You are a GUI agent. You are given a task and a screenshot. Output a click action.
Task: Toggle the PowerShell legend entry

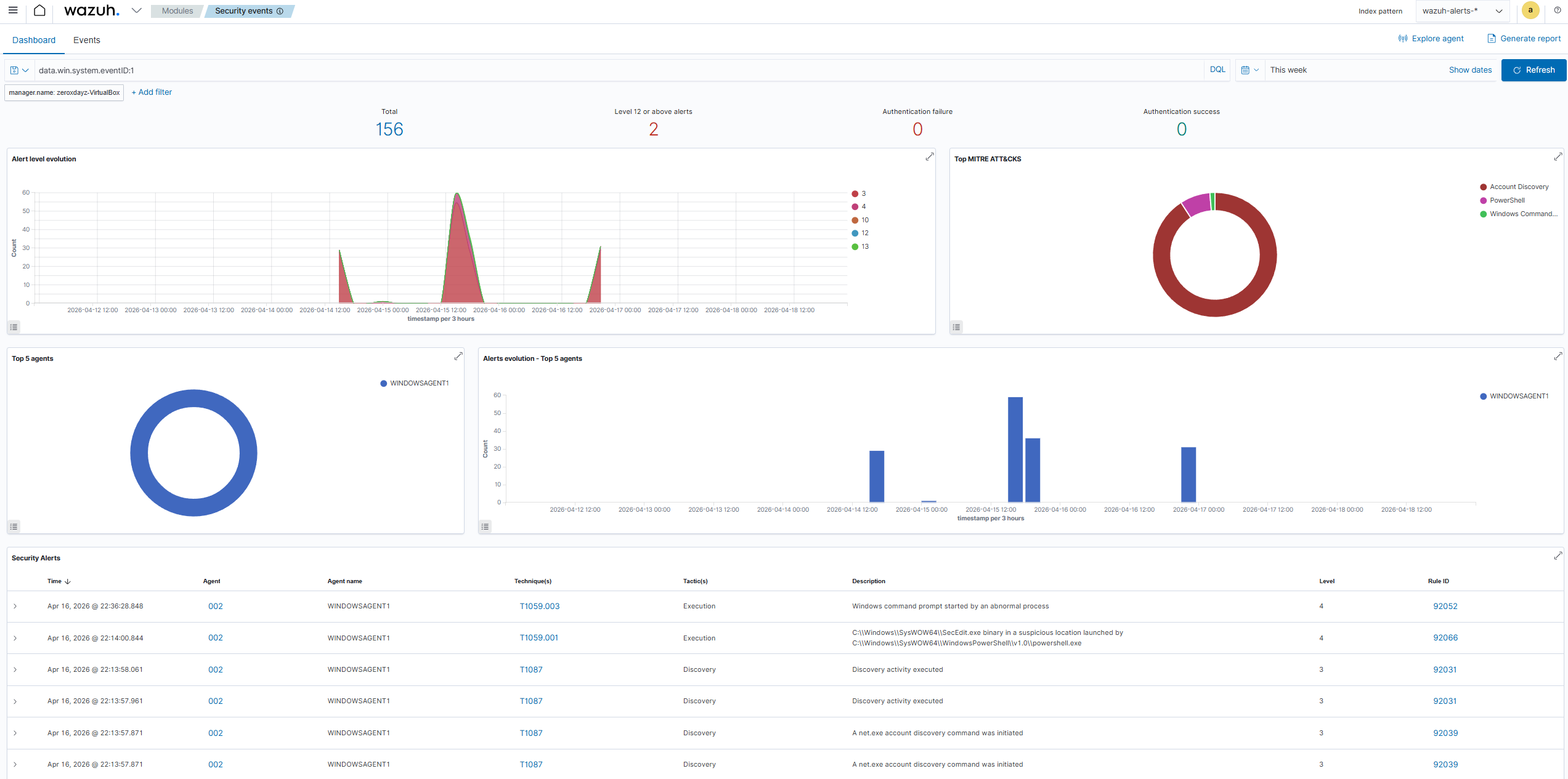coord(1506,201)
